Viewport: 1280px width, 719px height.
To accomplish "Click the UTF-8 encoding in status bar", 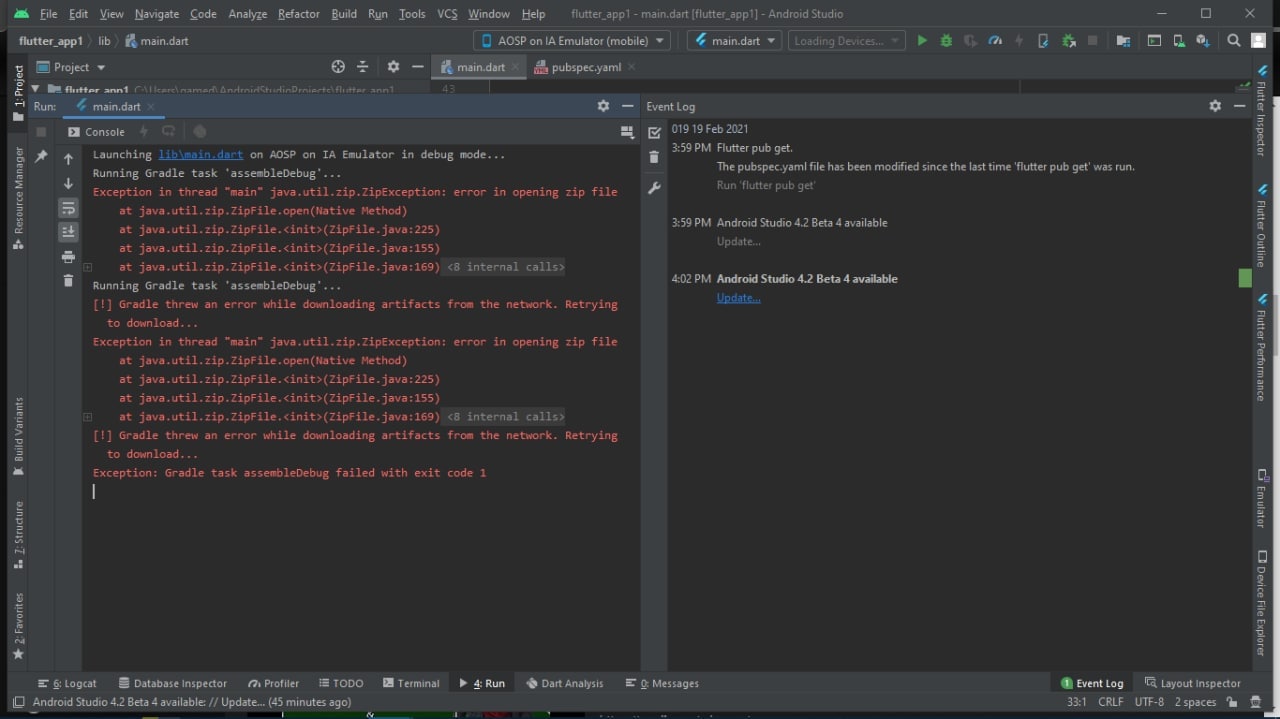I will (1149, 702).
